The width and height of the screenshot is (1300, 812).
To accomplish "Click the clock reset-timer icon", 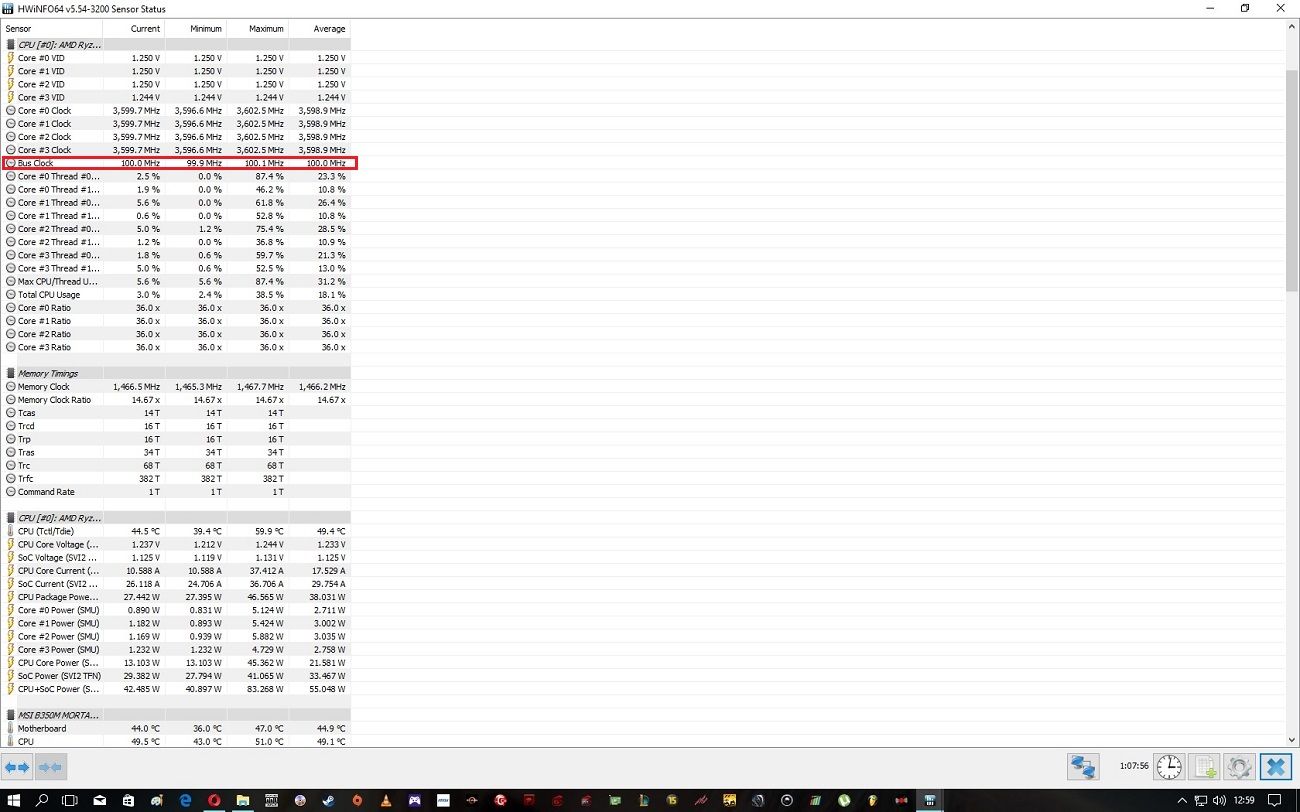I will coord(1169,767).
